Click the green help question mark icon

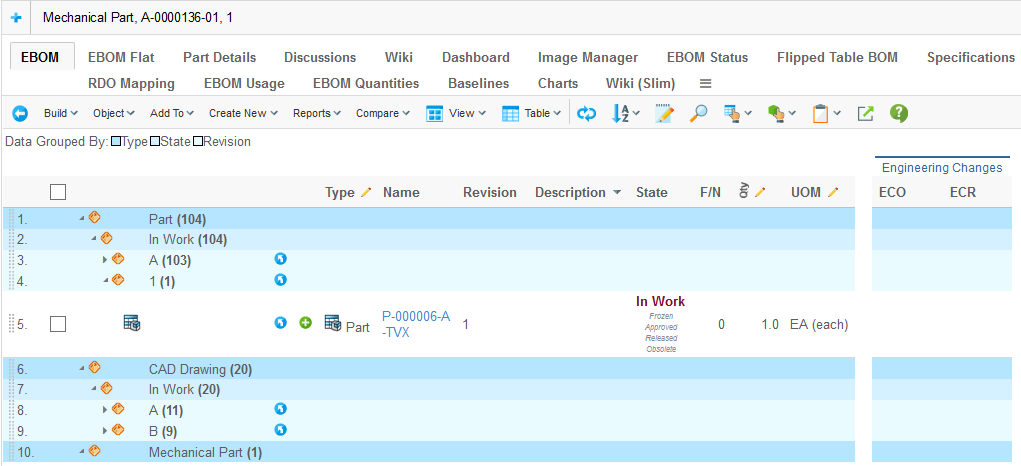pos(899,114)
